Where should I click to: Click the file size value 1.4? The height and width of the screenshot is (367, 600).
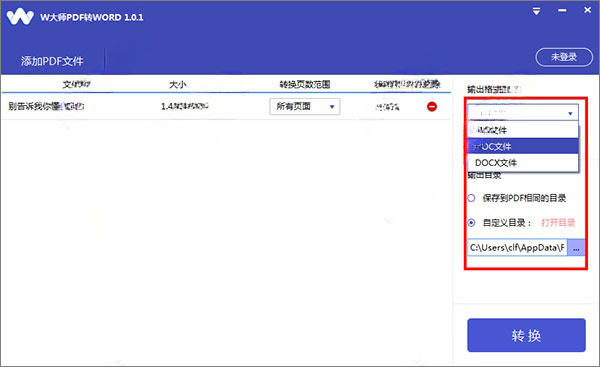point(185,106)
